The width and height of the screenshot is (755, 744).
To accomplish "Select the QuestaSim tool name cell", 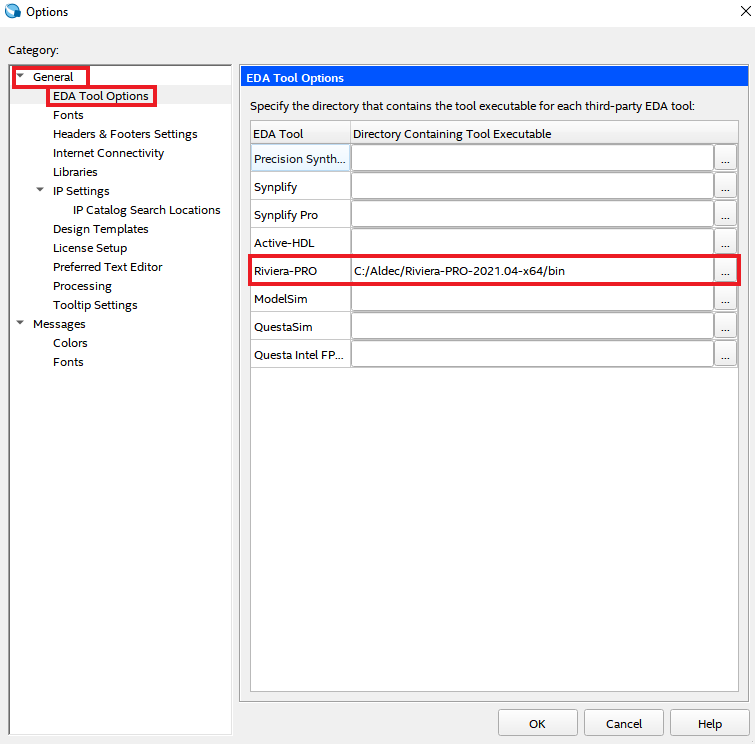I will pyautogui.click(x=300, y=326).
